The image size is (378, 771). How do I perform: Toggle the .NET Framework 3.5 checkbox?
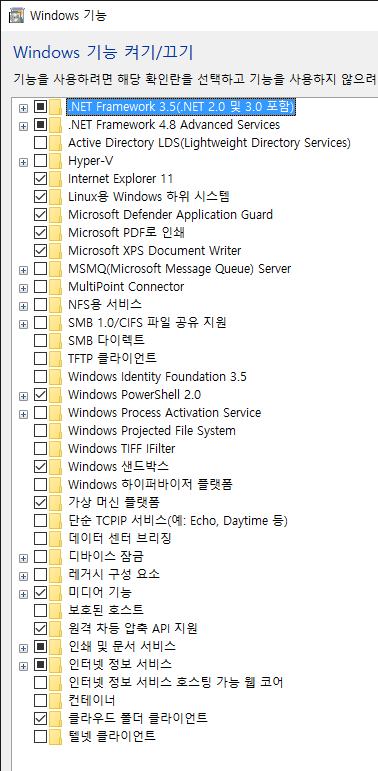[x=40, y=107]
